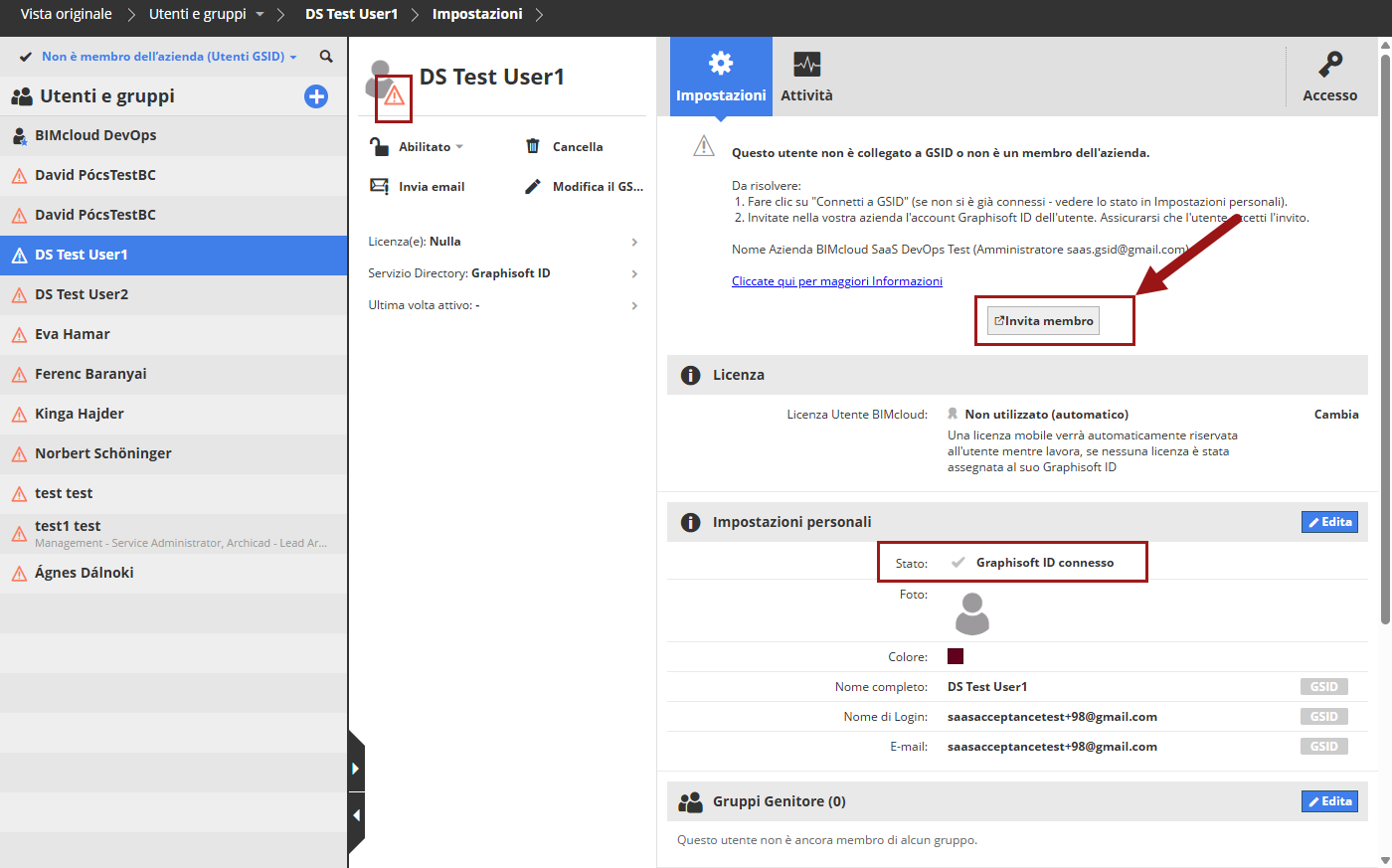Select test1 test in user list

174,534
